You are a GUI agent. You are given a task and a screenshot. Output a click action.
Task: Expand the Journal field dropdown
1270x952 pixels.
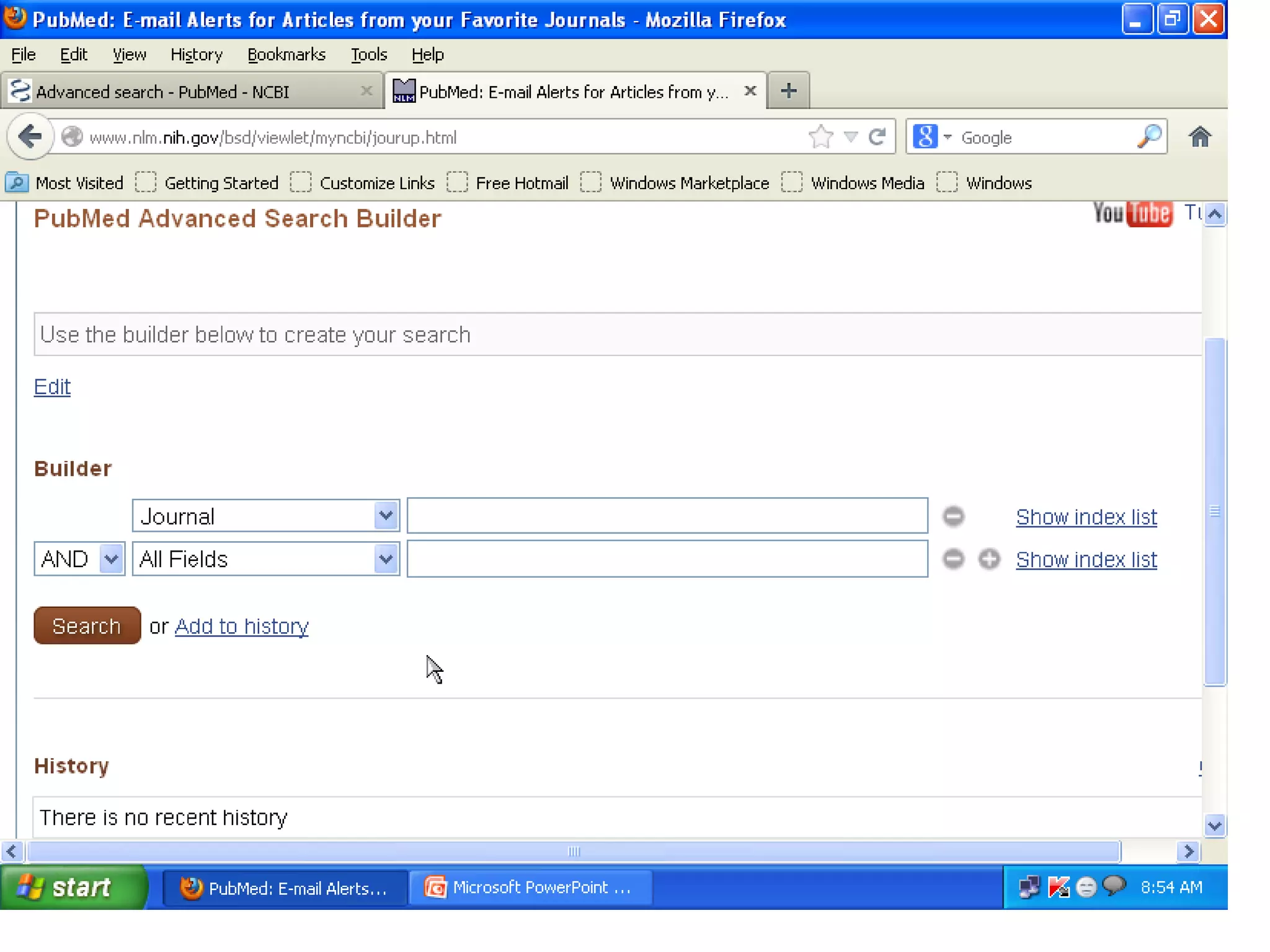click(386, 516)
